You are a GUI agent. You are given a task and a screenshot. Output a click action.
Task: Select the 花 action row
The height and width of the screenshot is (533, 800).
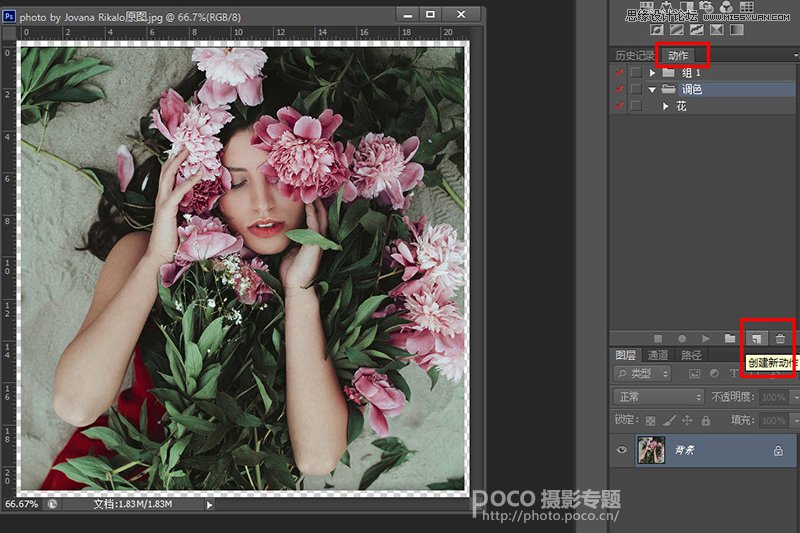[x=703, y=106]
